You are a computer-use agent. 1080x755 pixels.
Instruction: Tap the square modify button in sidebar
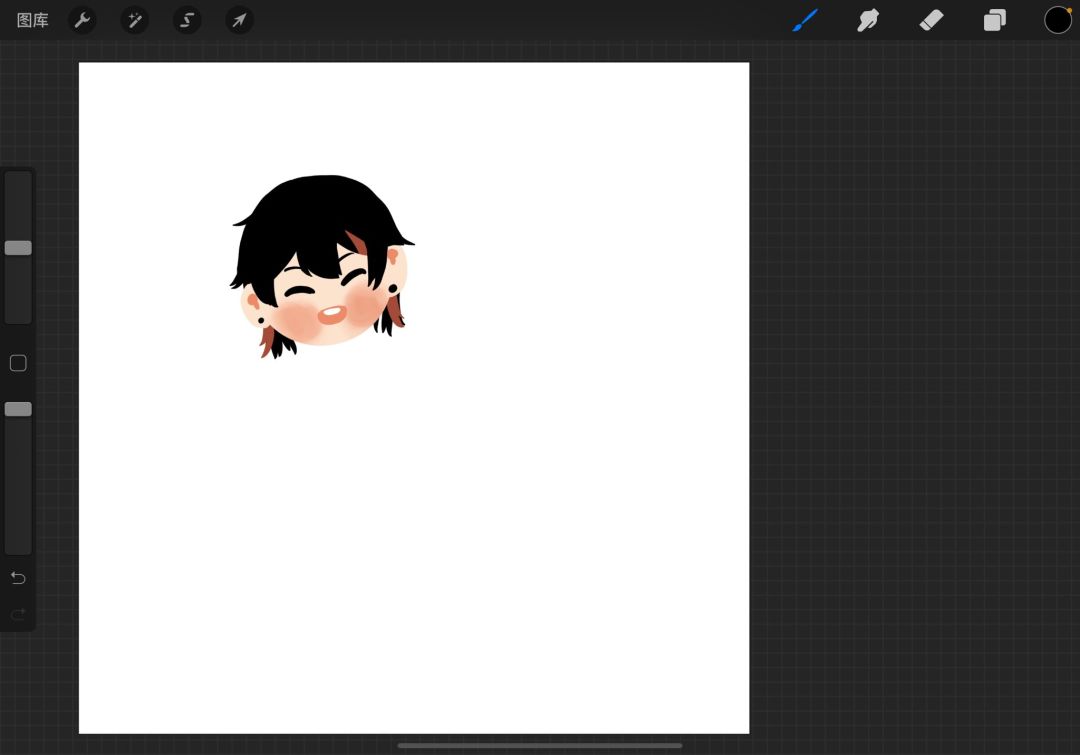pos(18,363)
